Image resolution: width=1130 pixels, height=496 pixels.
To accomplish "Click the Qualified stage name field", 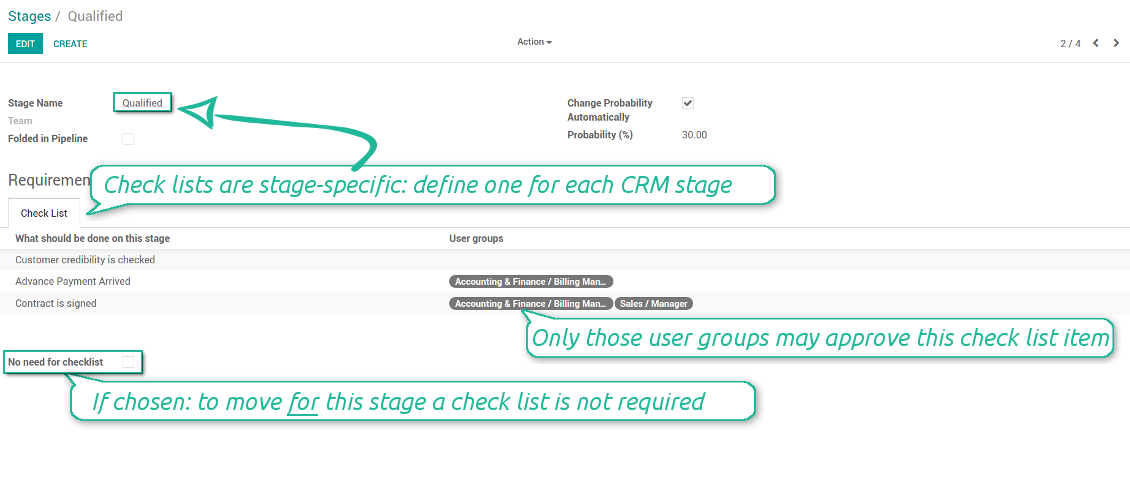I will (142, 103).
